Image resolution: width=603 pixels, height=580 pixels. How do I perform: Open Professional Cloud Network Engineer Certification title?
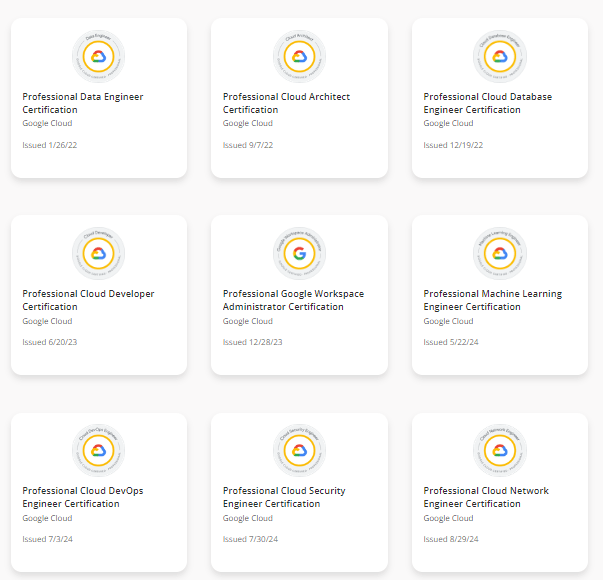click(x=486, y=497)
